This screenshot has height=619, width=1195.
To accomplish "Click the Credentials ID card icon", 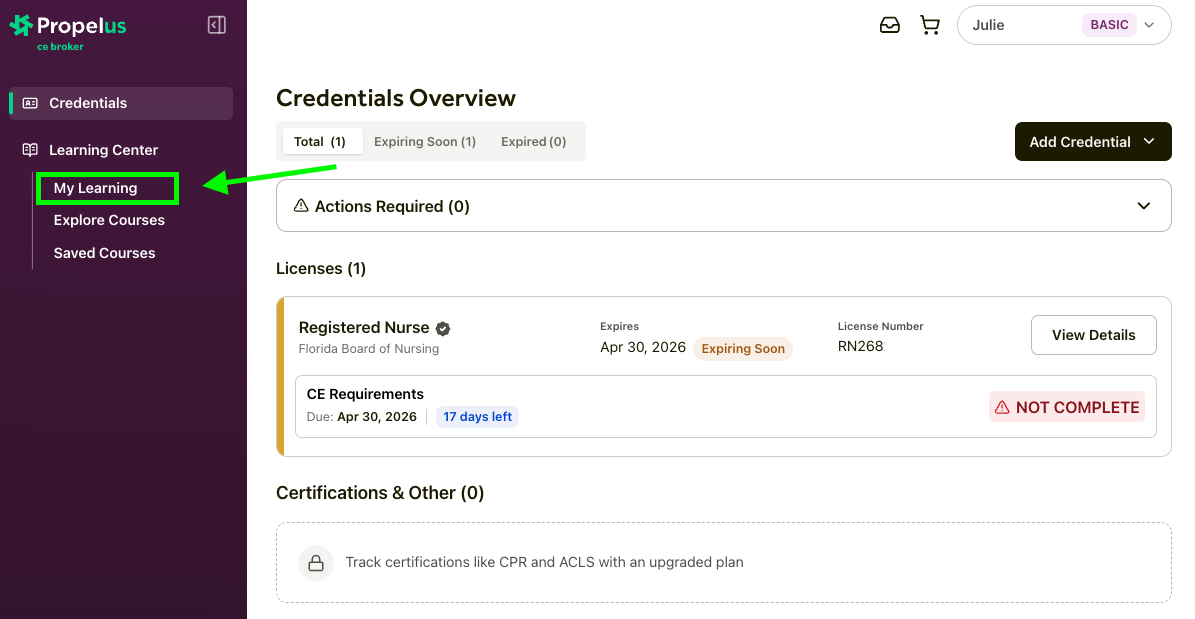I will point(30,103).
